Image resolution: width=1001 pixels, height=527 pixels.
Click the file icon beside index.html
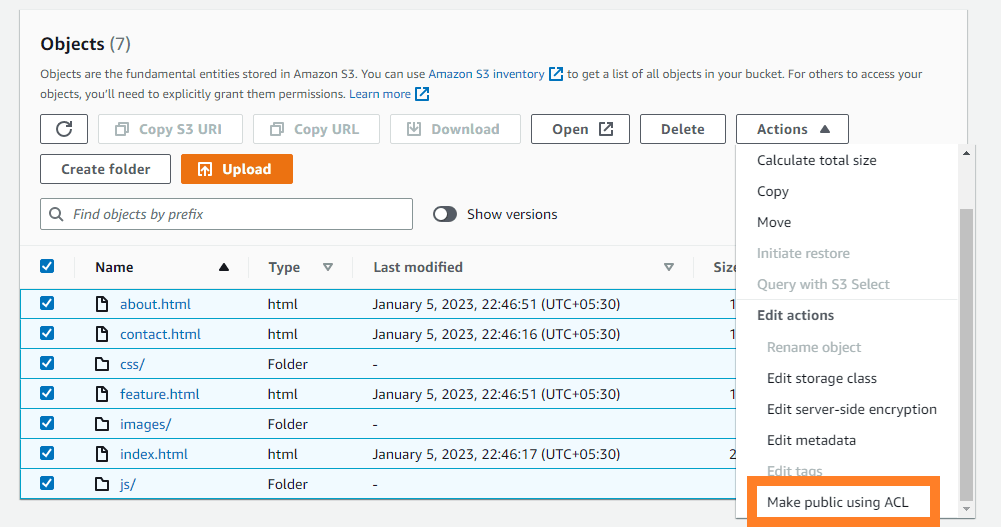coord(102,454)
